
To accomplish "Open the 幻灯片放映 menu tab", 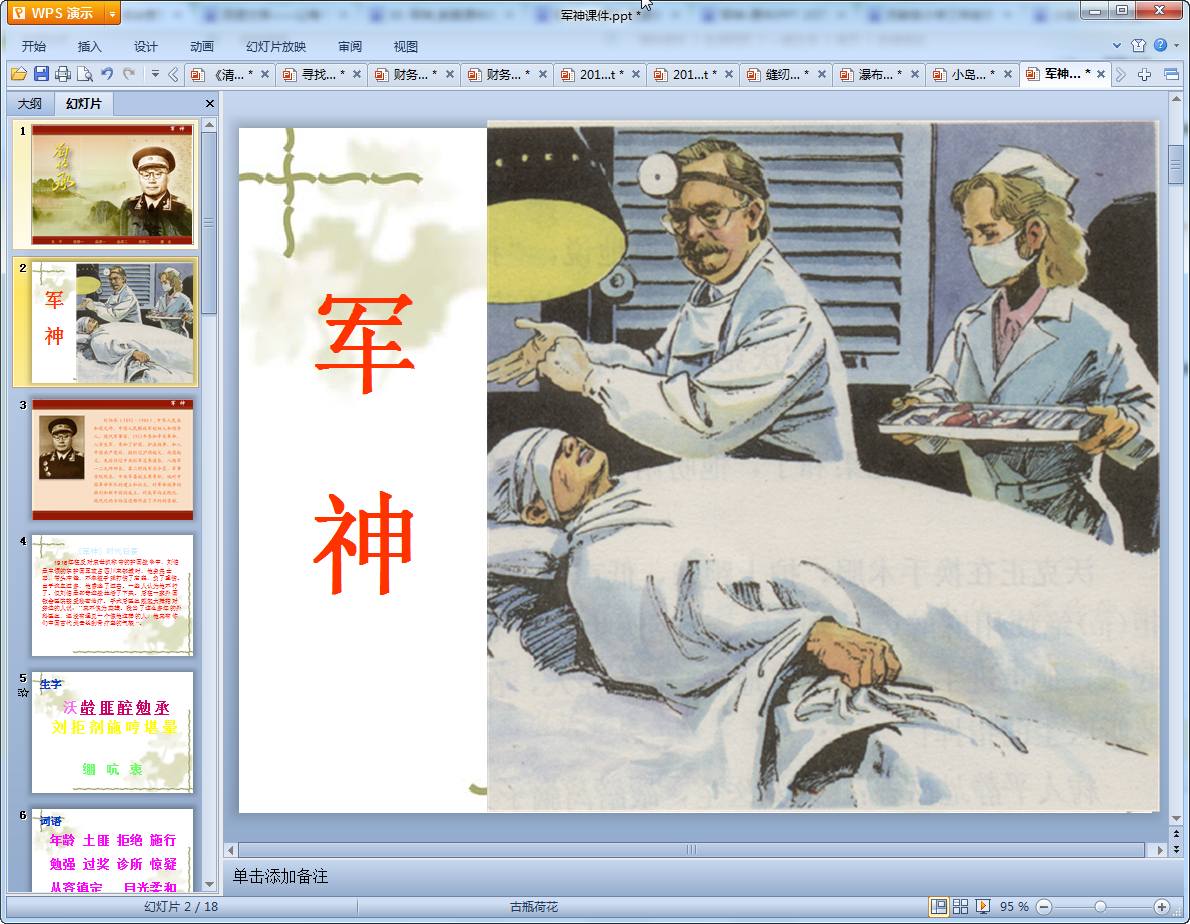I will [x=275, y=46].
